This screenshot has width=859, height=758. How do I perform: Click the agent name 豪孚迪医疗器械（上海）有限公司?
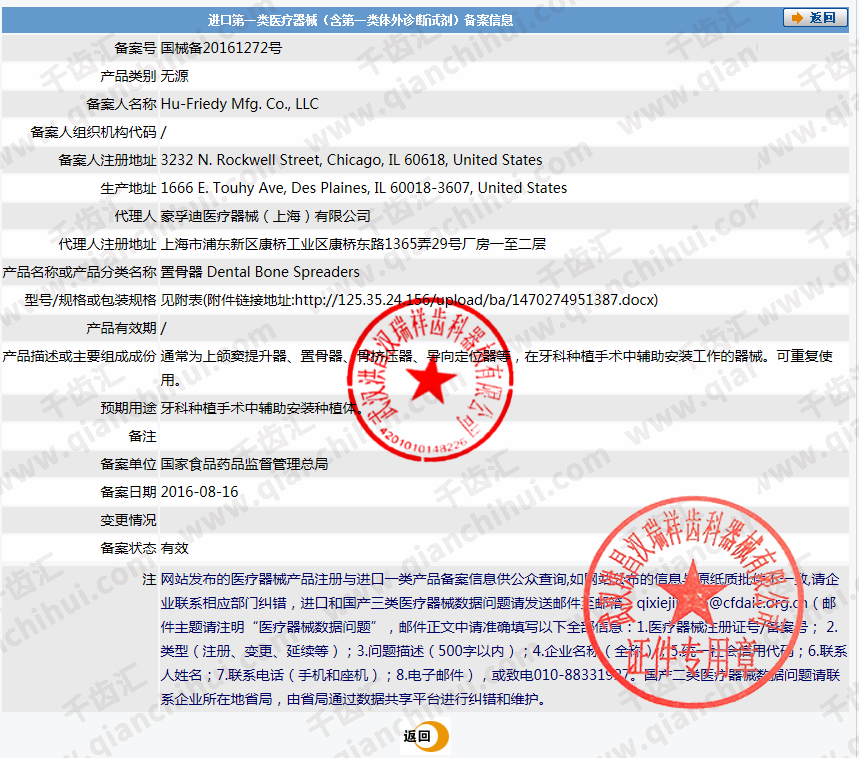pos(265,216)
